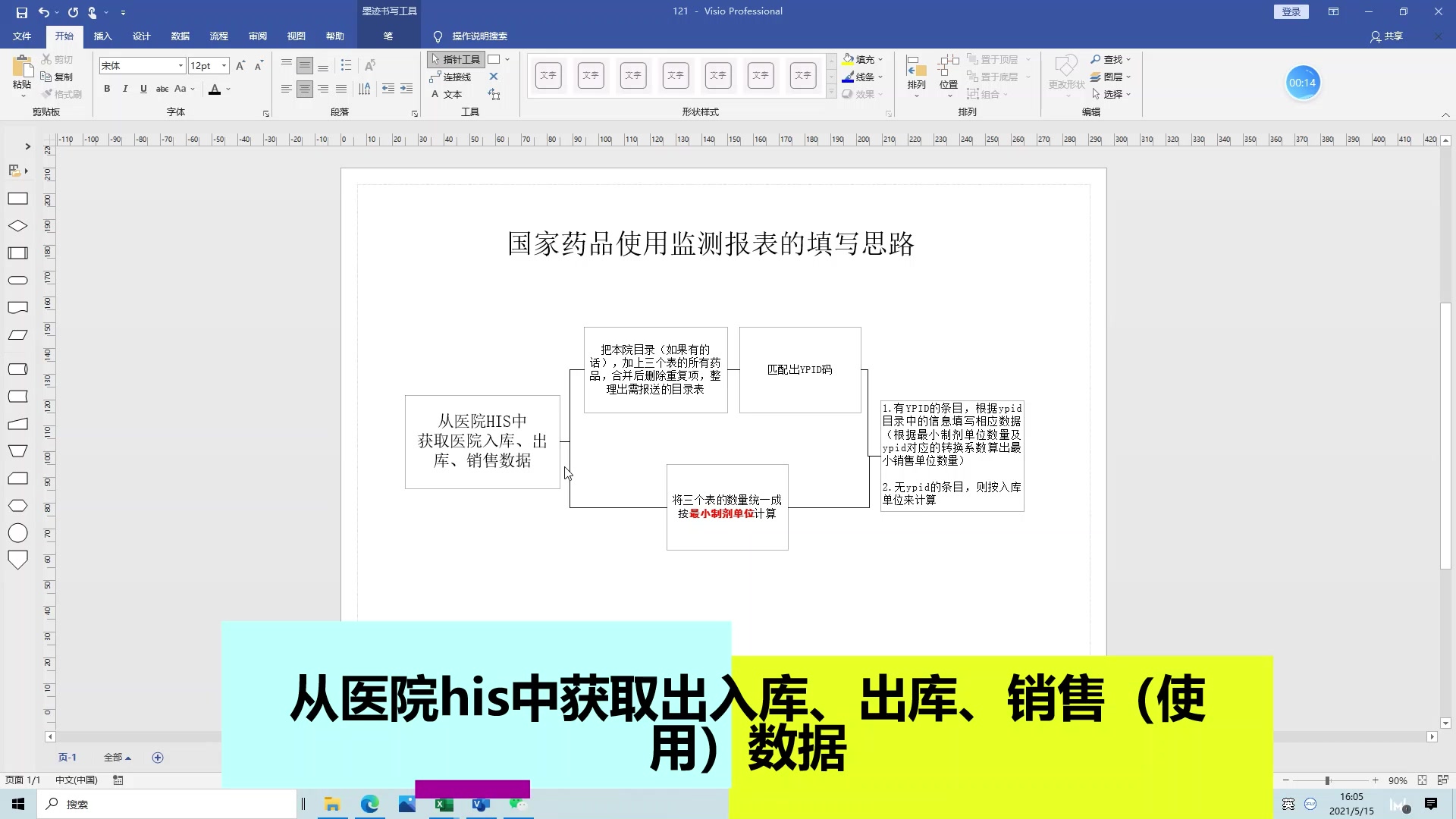1456x819 pixels.
Task: Open the Layers (图层) menu
Action: [1111, 77]
